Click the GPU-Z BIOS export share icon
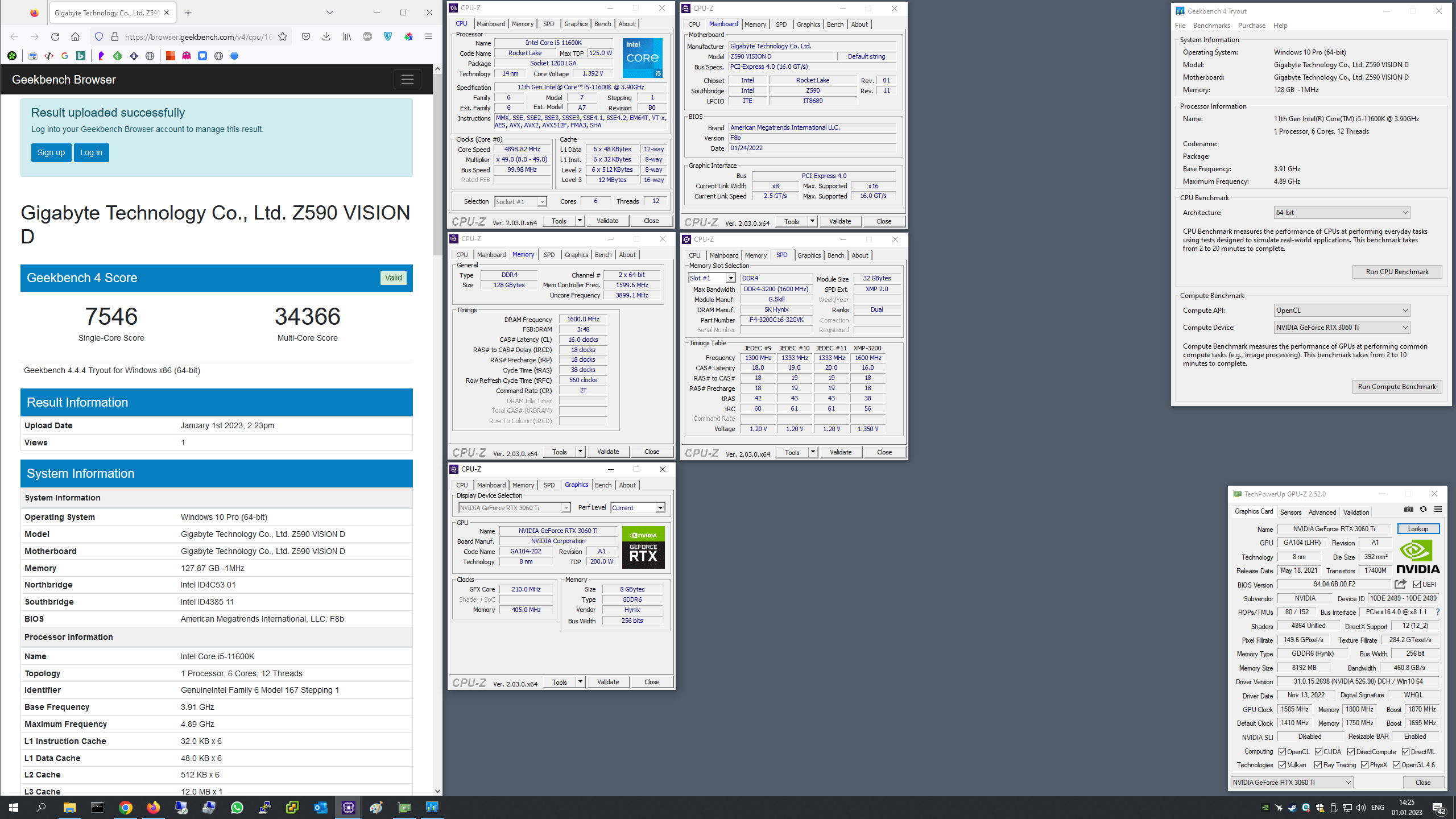The height and width of the screenshot is (819, 1456). click(1400, 584)
